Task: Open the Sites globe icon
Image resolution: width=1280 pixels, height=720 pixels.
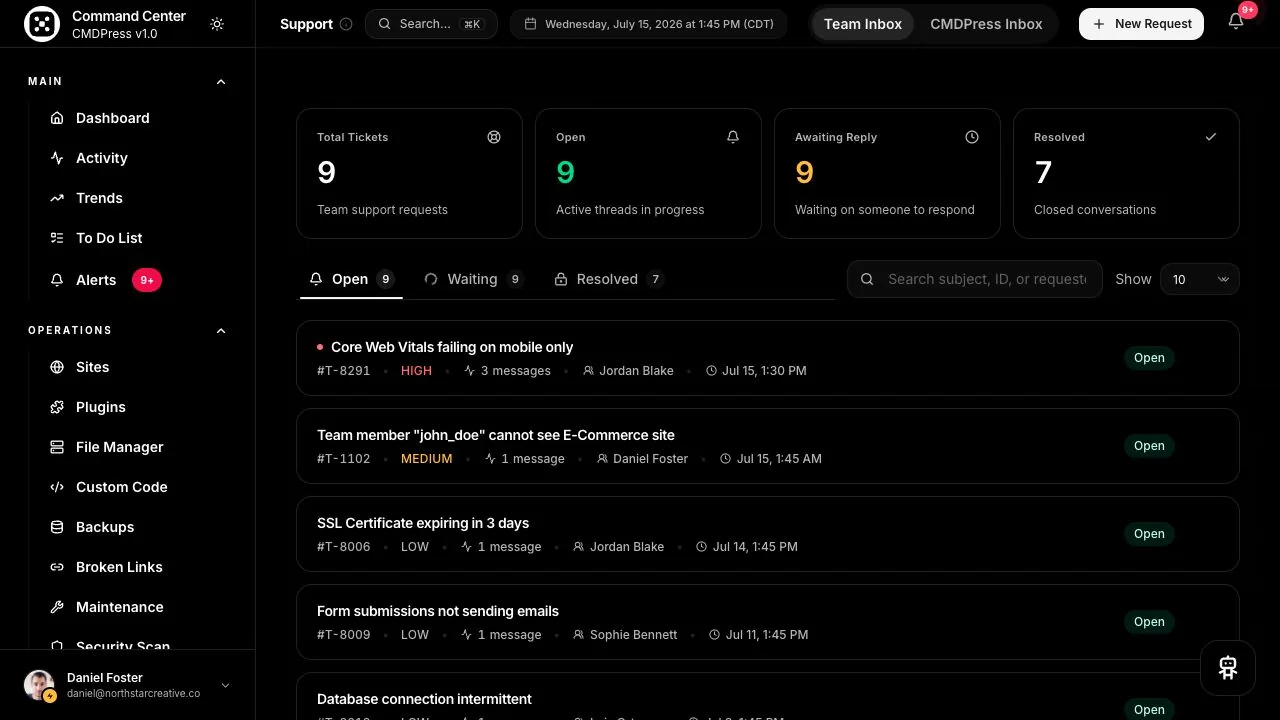Action: [x=57, y=367]
